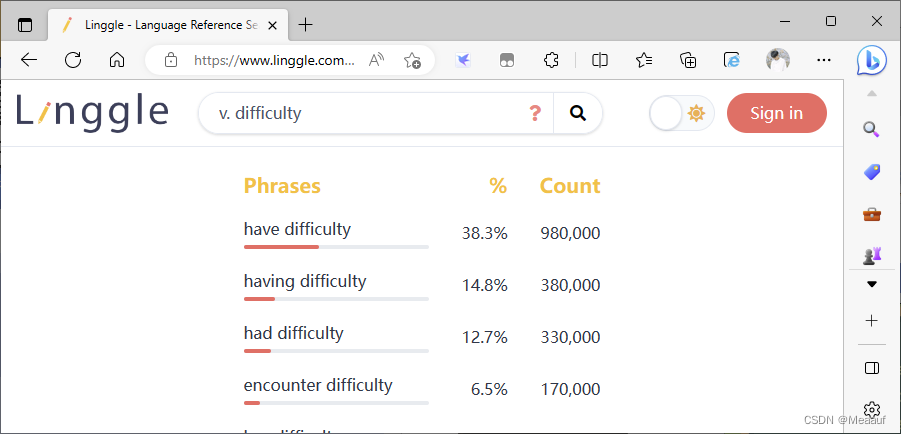901x434 pixels.
Task: Select the Linggle browser tab
Action: (168, 25)
